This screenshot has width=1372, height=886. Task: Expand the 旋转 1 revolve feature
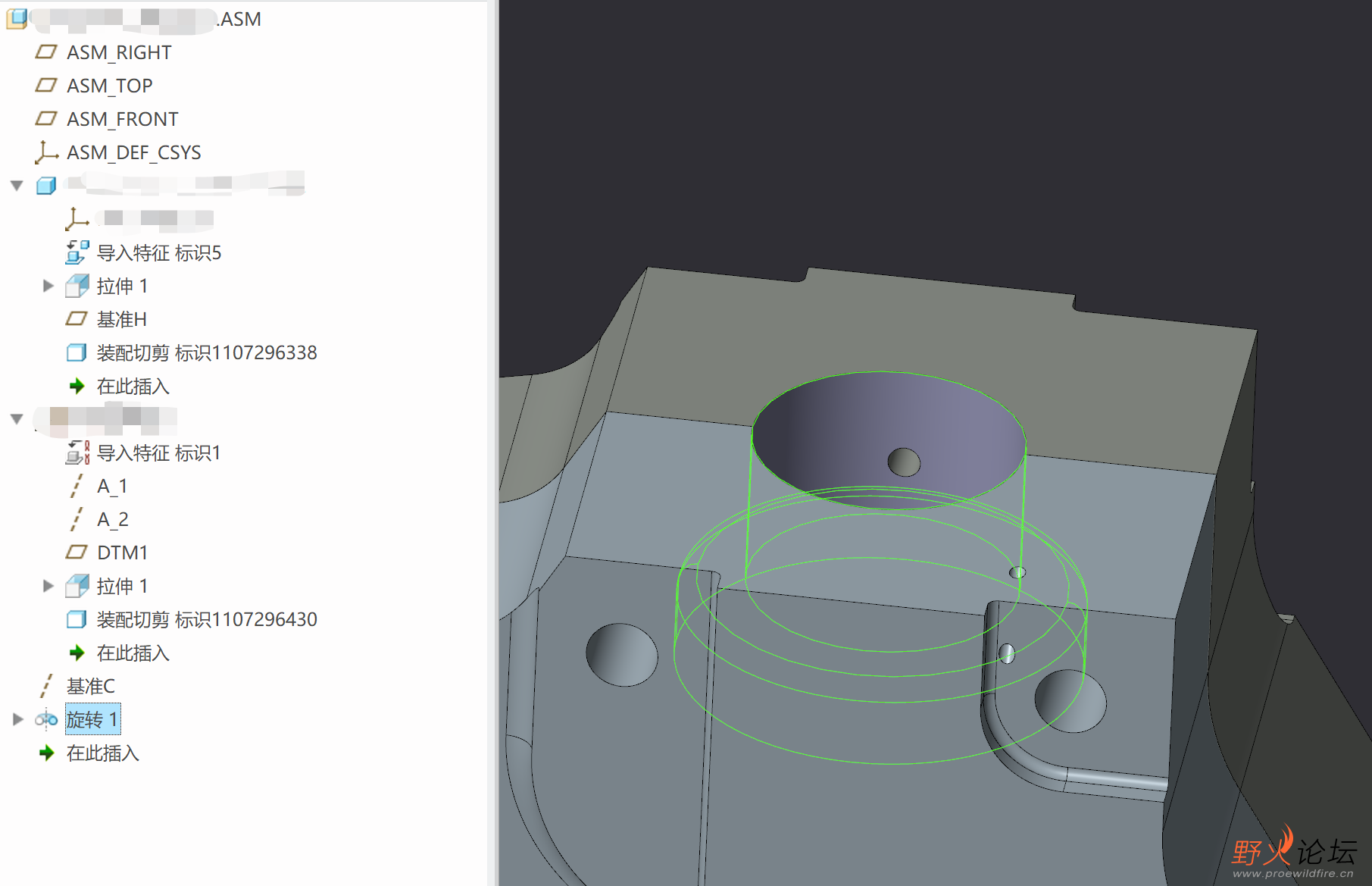pos(17,719)
